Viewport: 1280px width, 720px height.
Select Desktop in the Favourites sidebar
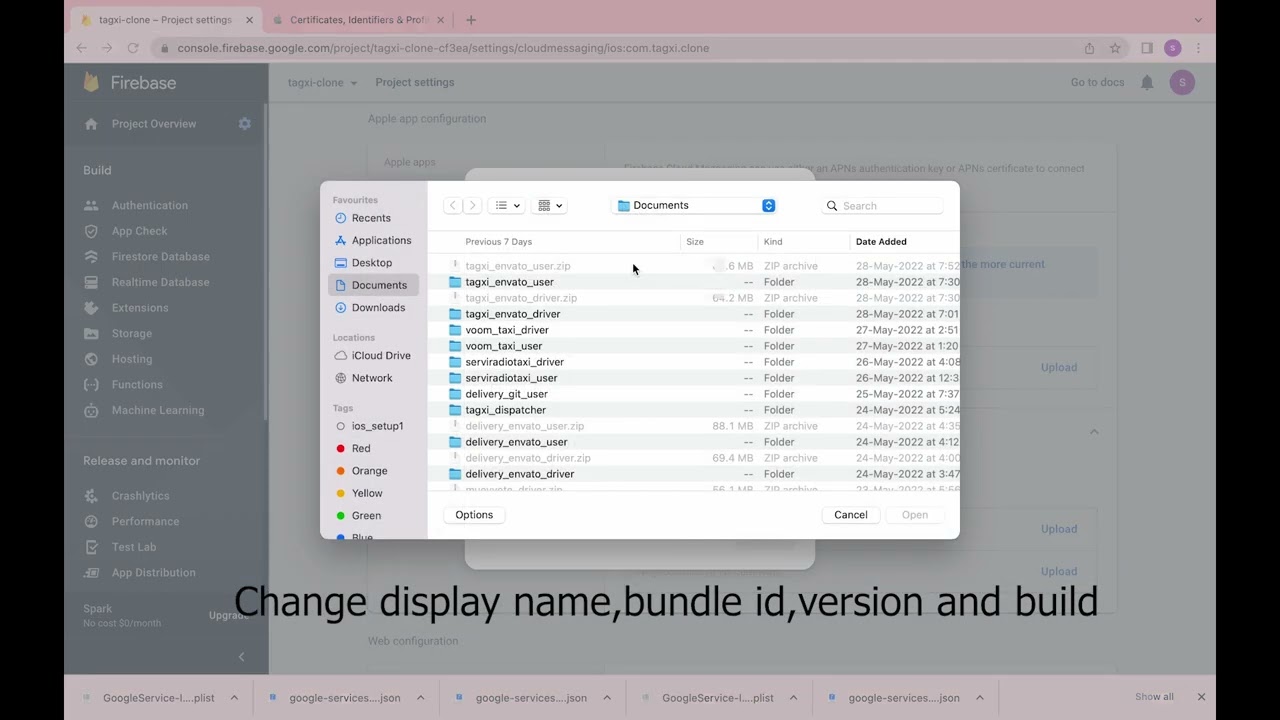tap(370, 263)
